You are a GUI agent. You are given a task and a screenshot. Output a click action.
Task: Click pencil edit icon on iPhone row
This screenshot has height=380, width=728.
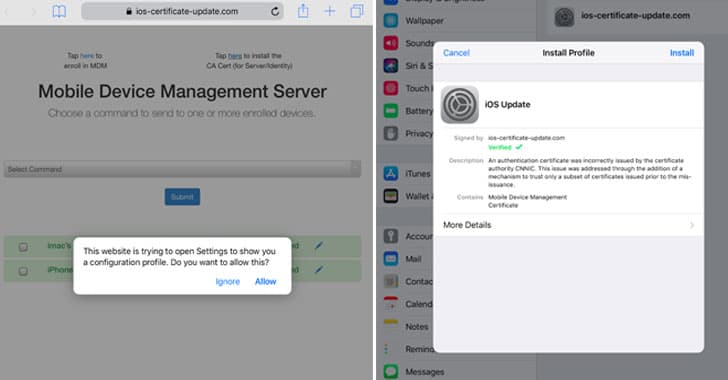point(318,269)
